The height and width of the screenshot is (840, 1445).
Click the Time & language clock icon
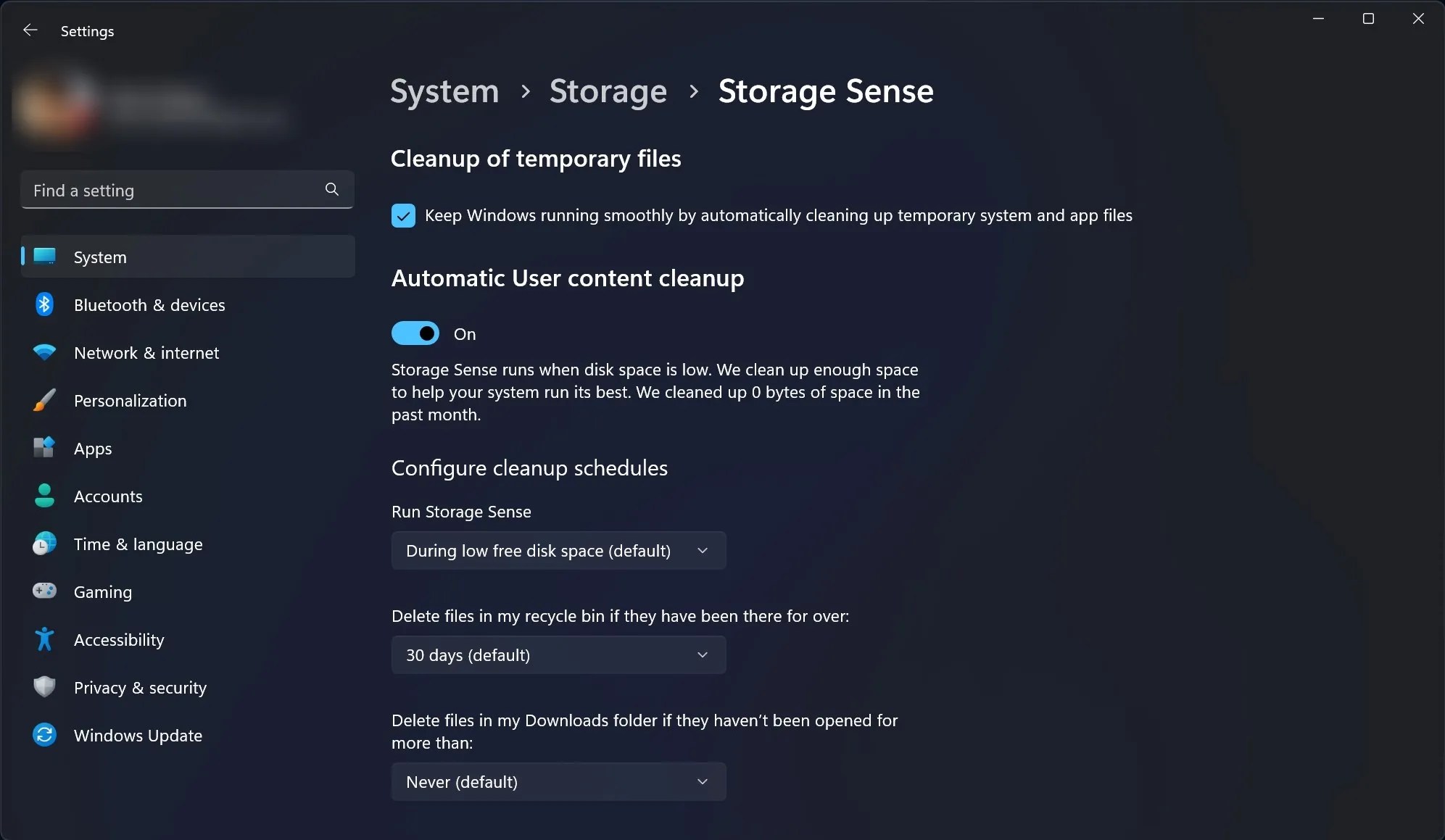tap(44, 544)
